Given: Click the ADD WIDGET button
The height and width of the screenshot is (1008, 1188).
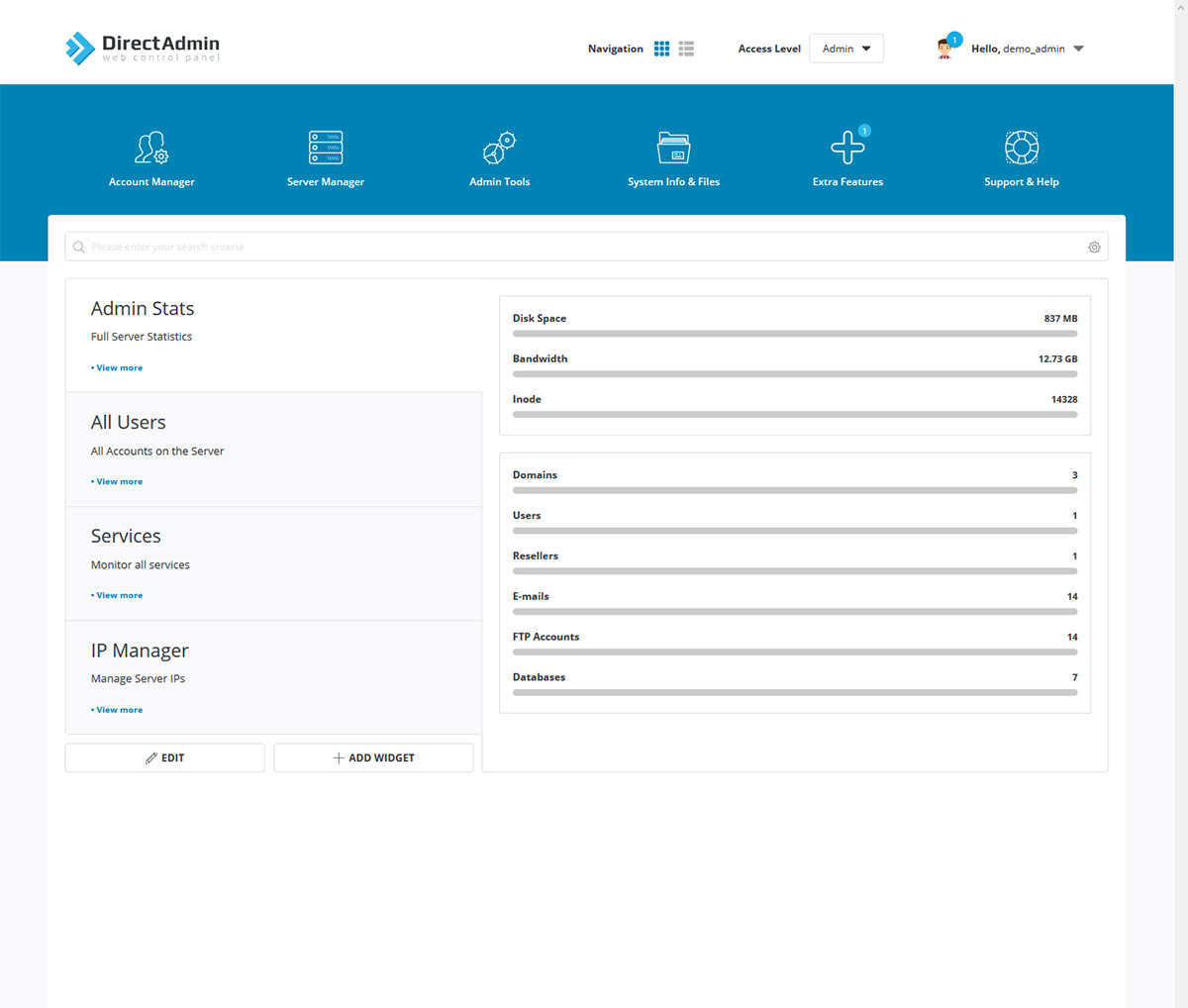Looking at the screenshot, I should click(373, 756).
